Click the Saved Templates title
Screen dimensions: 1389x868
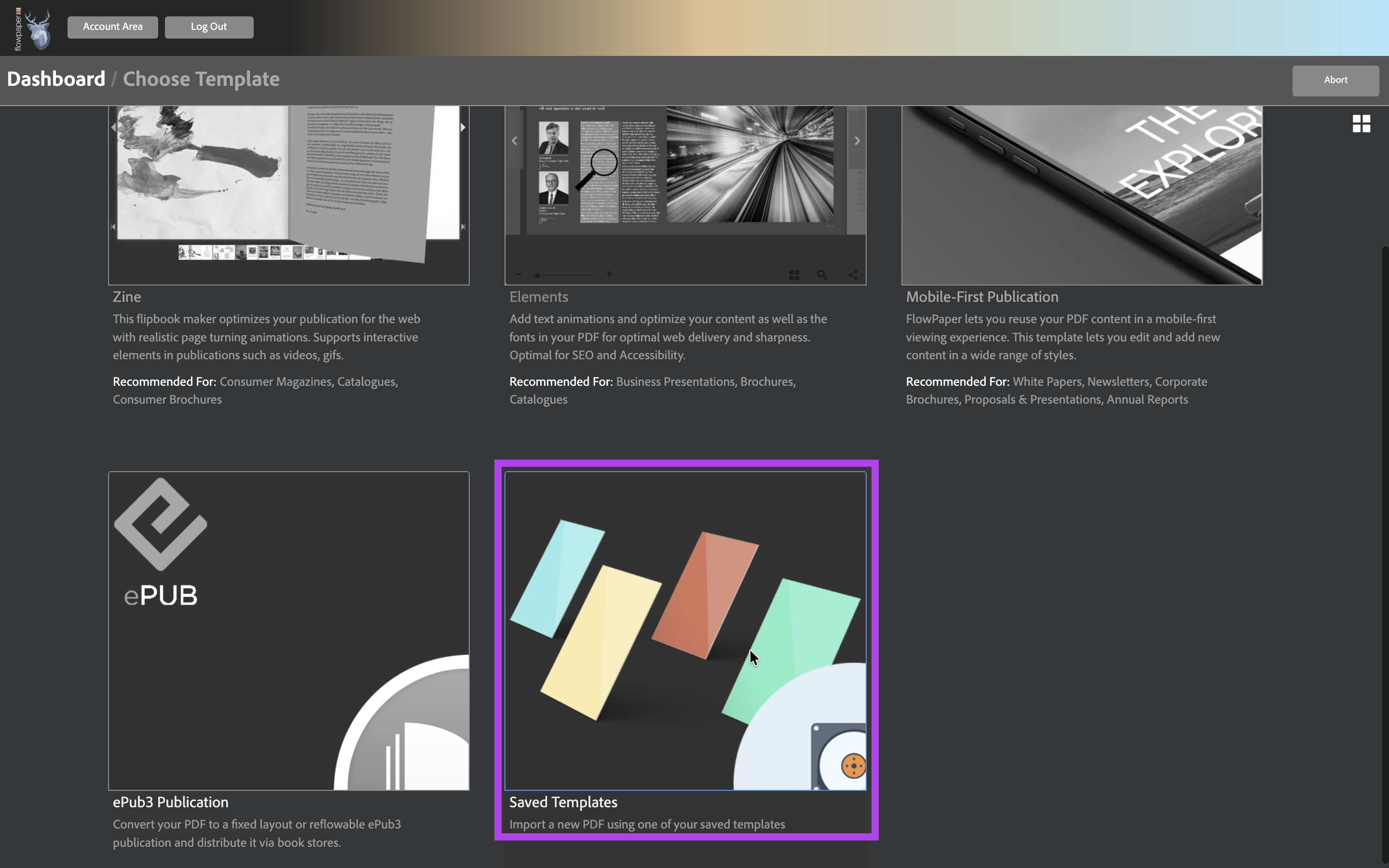pos(563,802)
